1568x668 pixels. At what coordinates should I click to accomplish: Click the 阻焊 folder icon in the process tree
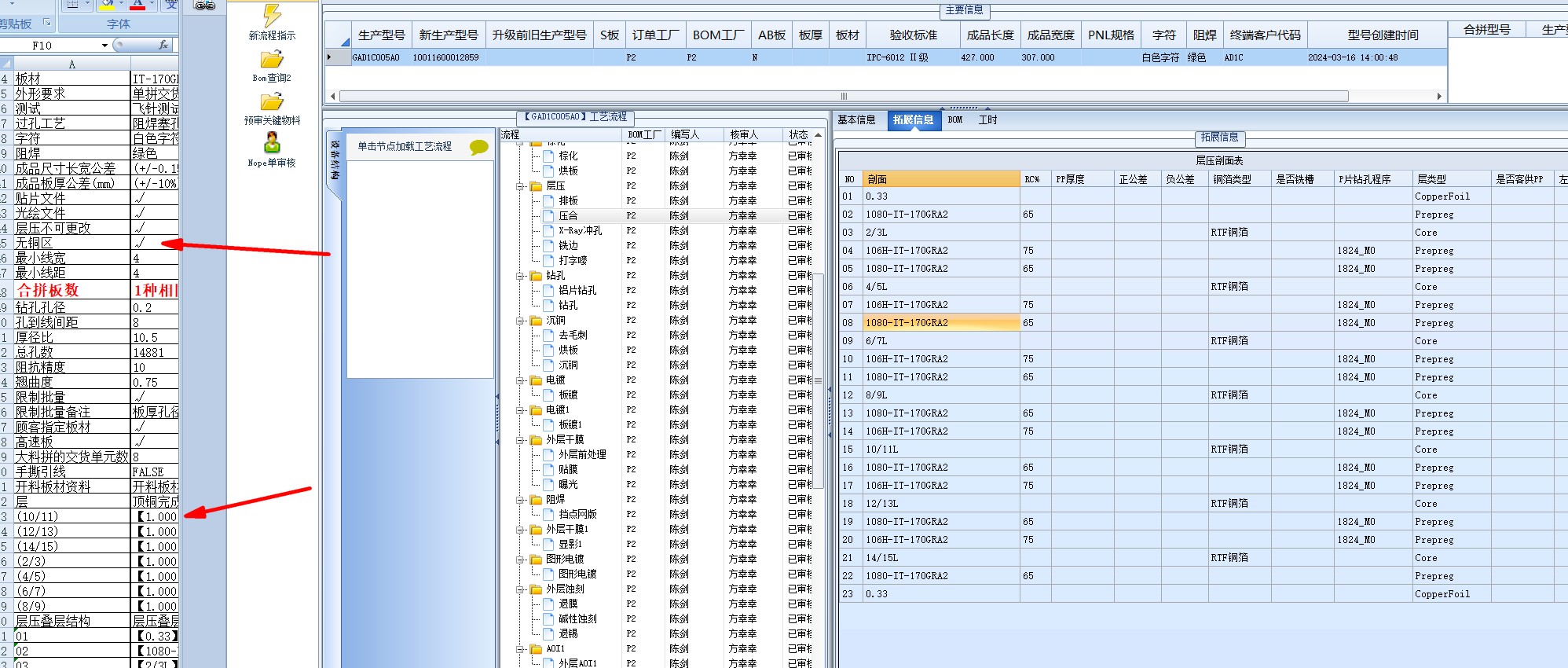(537, 500)
